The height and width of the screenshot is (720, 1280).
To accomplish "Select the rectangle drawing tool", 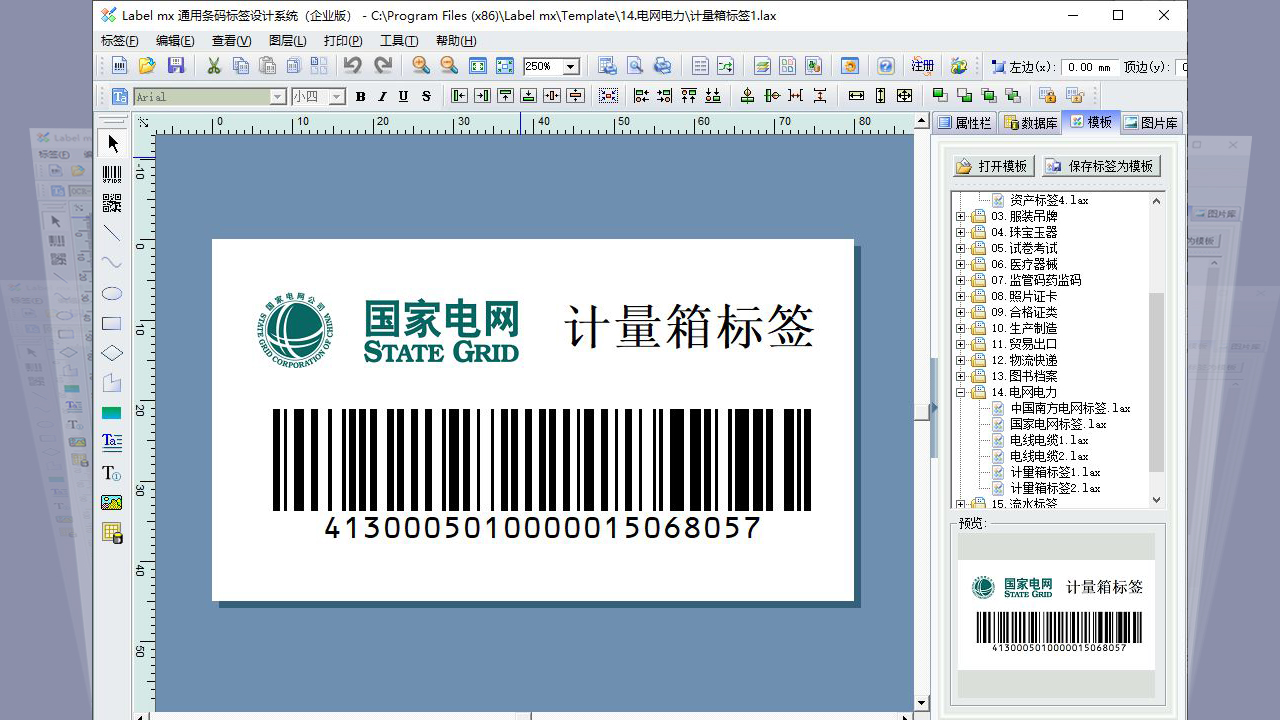I will [x=112, y=322].
